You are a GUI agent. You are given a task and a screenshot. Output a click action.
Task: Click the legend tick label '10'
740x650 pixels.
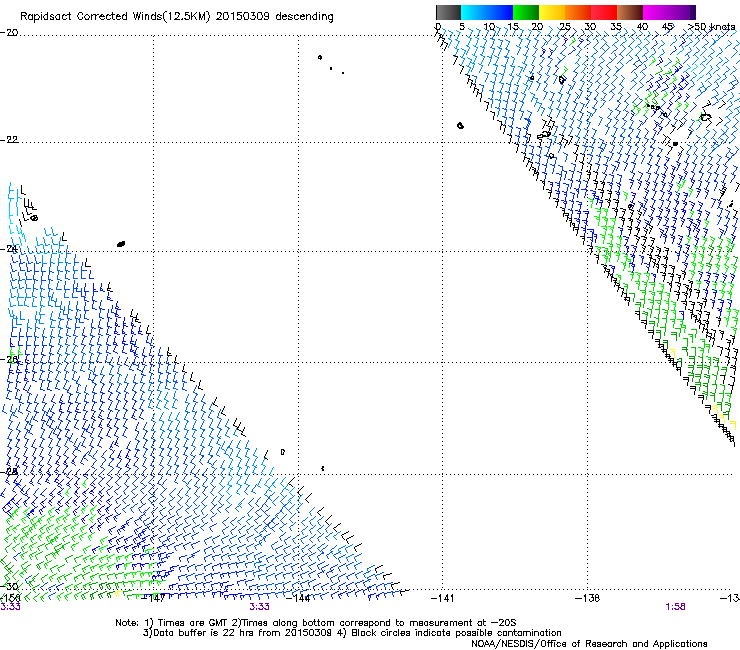[x=489, y=27]
